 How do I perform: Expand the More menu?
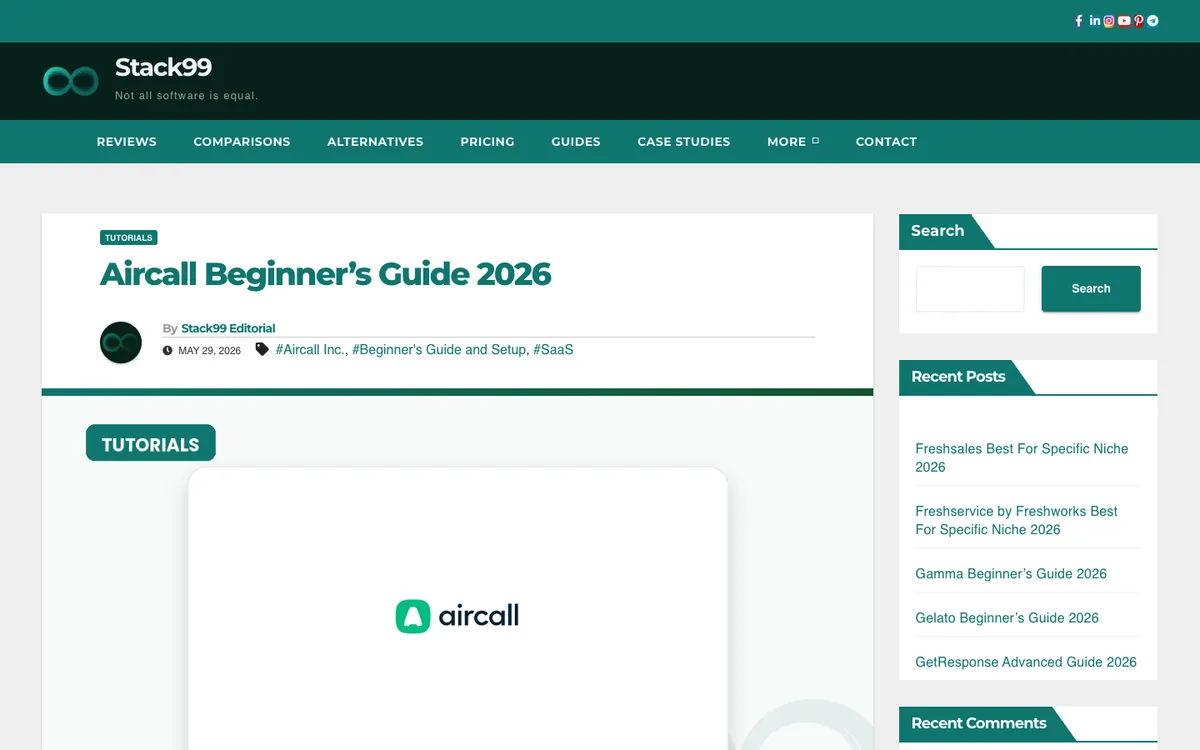[793, 142]
